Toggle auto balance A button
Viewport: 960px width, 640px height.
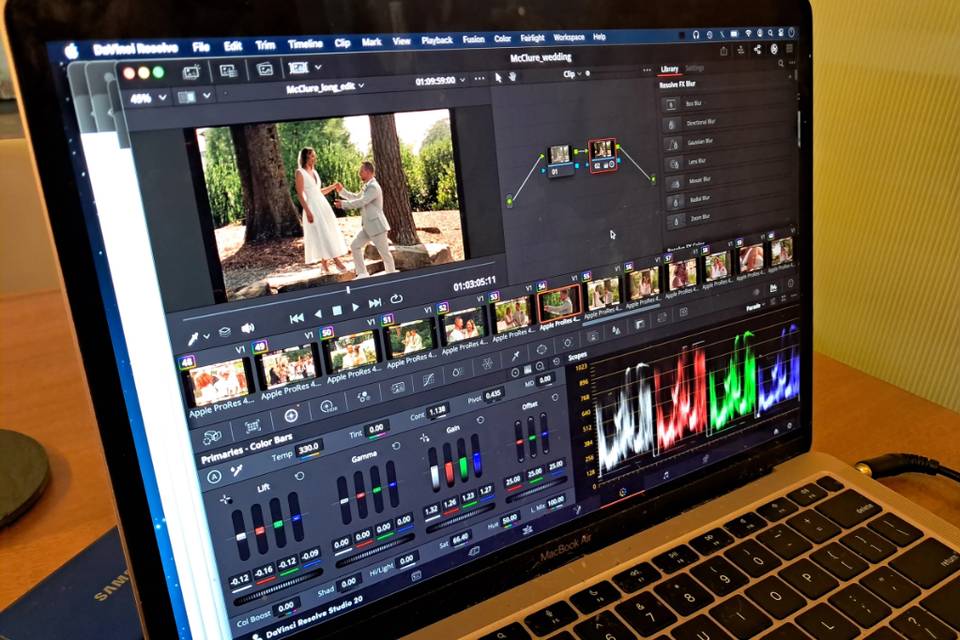(214, 477)
